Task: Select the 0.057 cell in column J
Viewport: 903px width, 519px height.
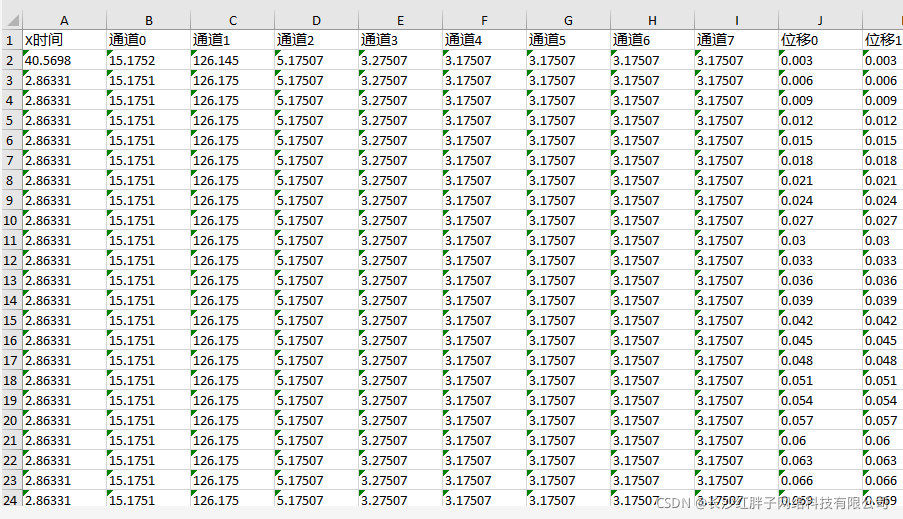Action: pyautogui.click(x=821, y=420)
